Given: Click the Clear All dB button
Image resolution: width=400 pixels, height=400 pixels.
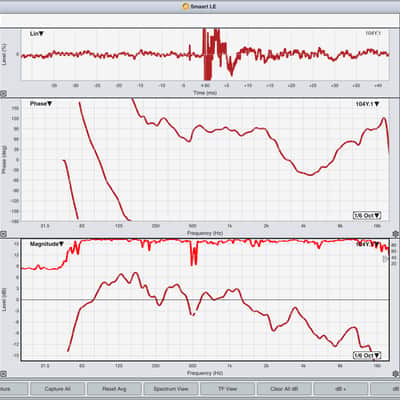Looking at the screenshot, I should (284, 389).
